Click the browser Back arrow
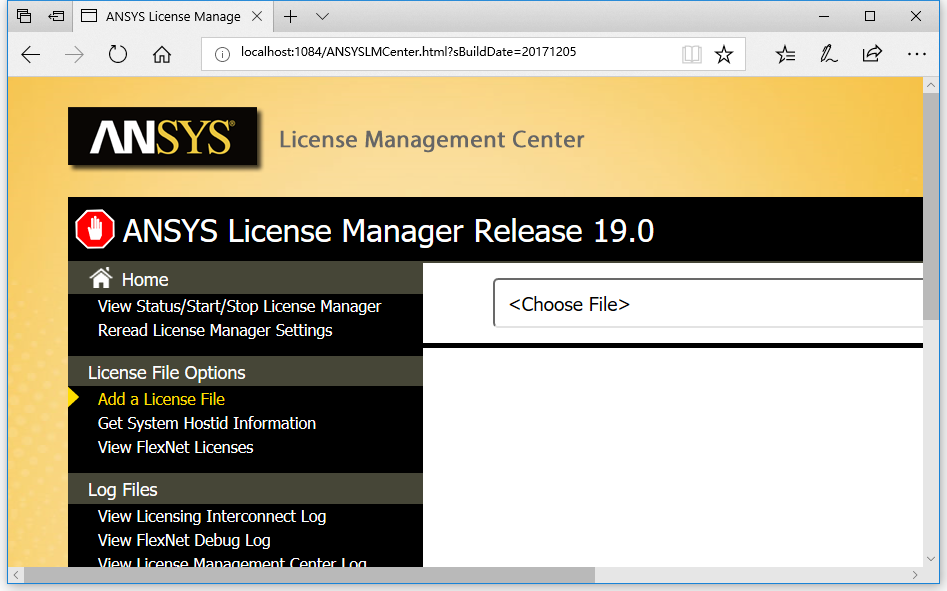Screen dimensions: 947x591 click(x=31, y=55)
